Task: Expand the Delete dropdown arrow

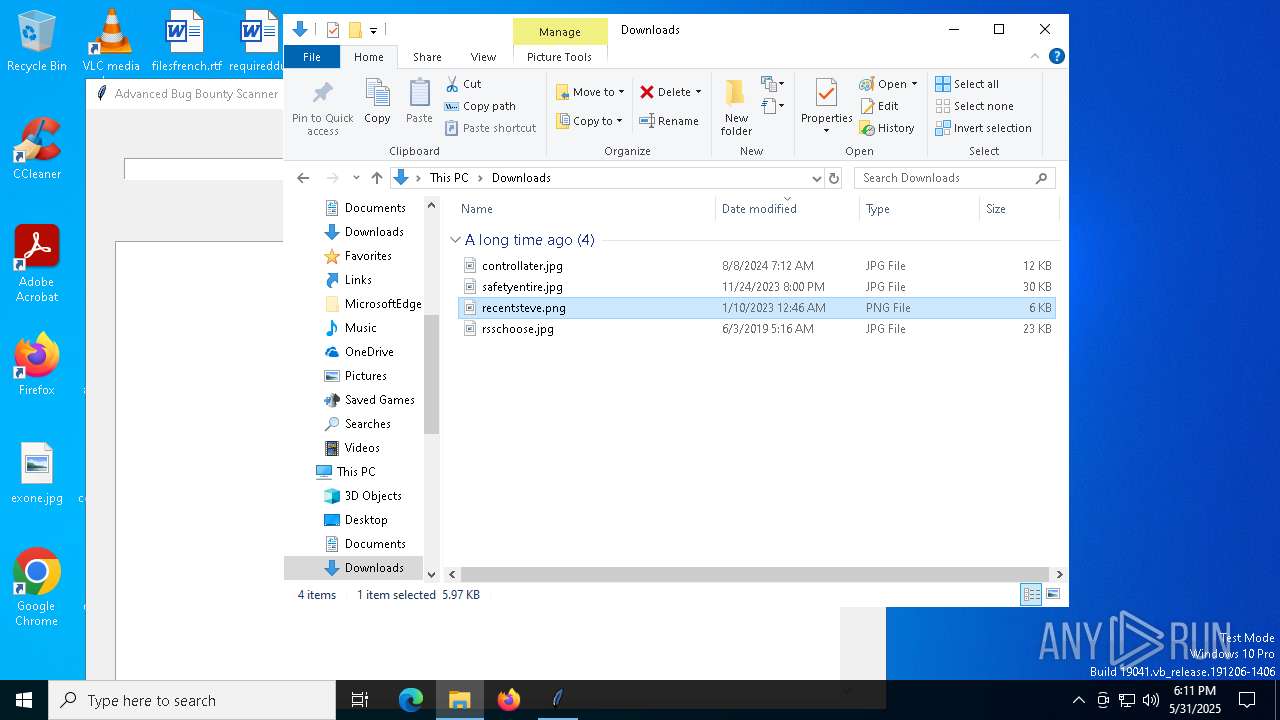Action: (x=698, y=92)
